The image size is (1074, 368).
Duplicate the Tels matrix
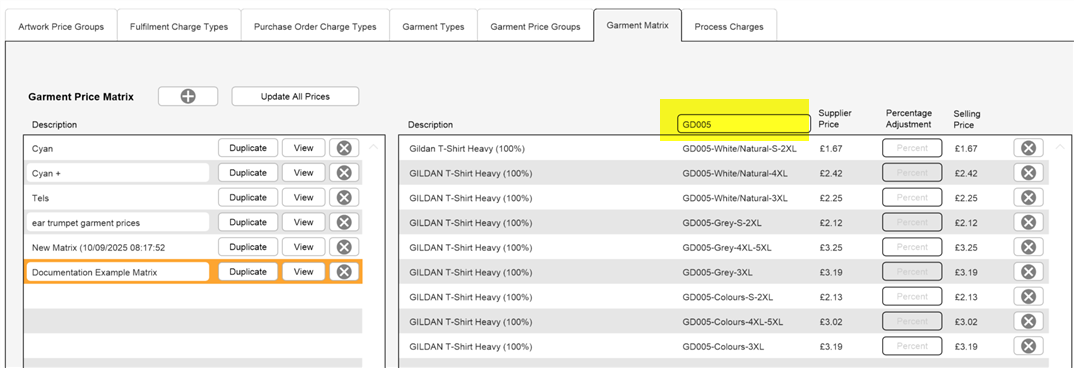(x=248, y=197)
